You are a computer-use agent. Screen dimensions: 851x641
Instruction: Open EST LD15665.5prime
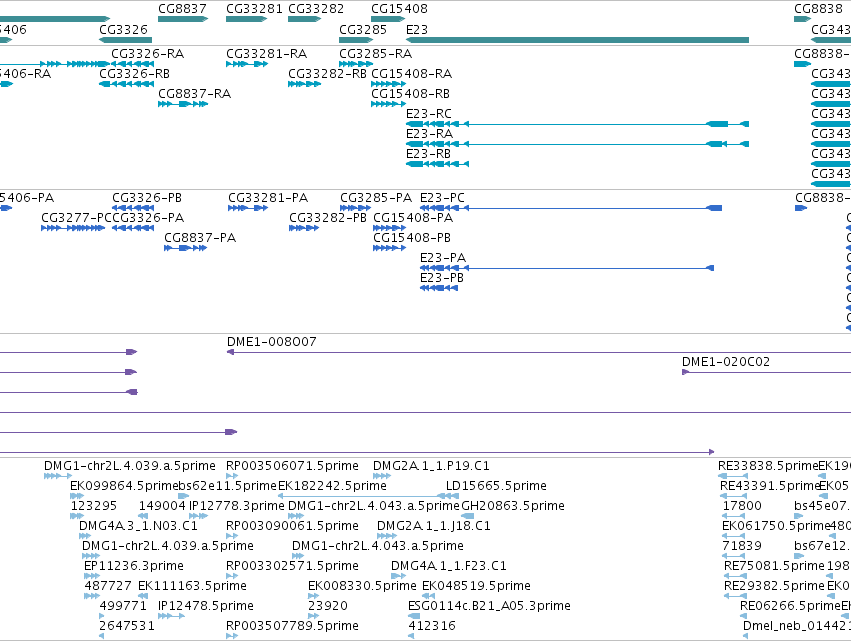coord(453,496)
